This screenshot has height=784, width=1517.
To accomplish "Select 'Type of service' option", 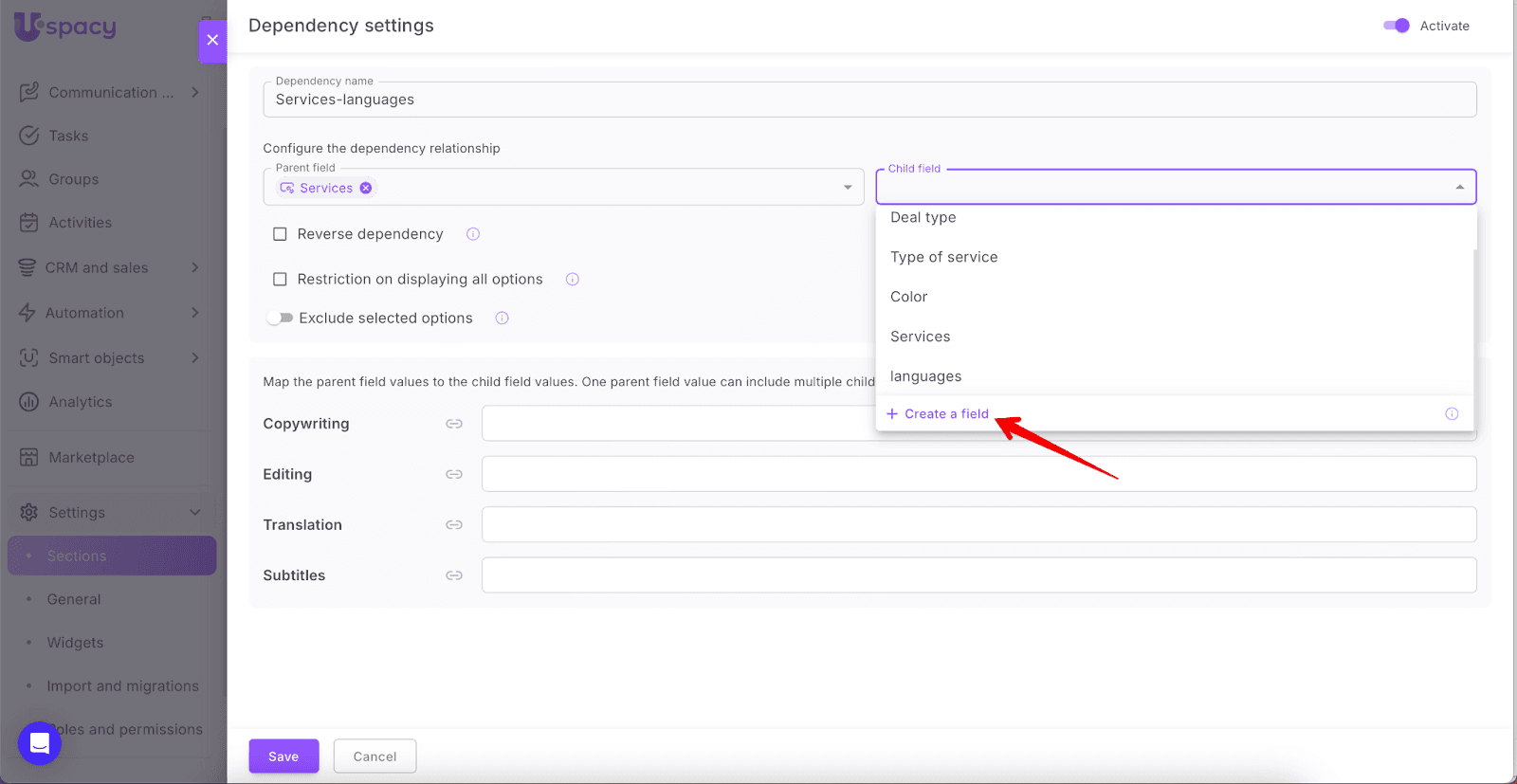I will tap(943, 257).
